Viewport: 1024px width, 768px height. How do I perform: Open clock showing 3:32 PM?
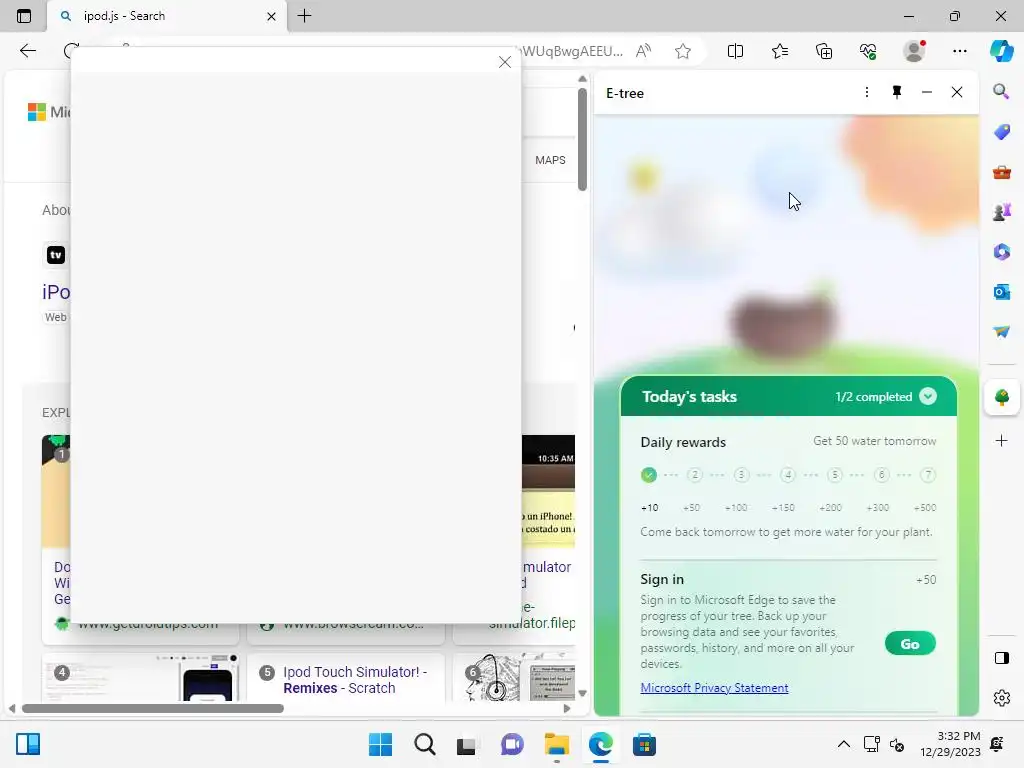tap(950, 744)
